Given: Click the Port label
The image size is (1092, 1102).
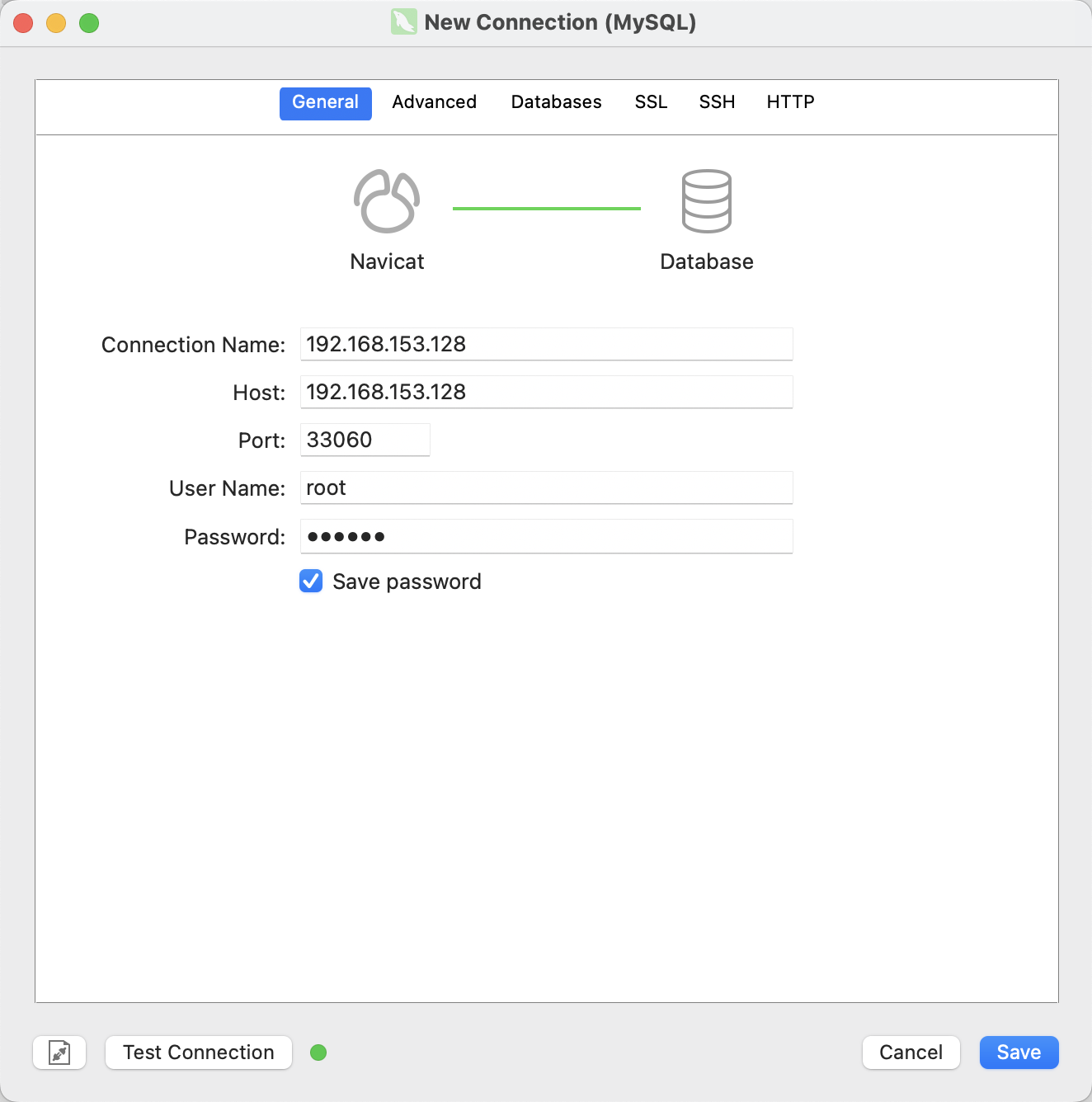Looking at the screenshot, I should [x=261, y=440].
